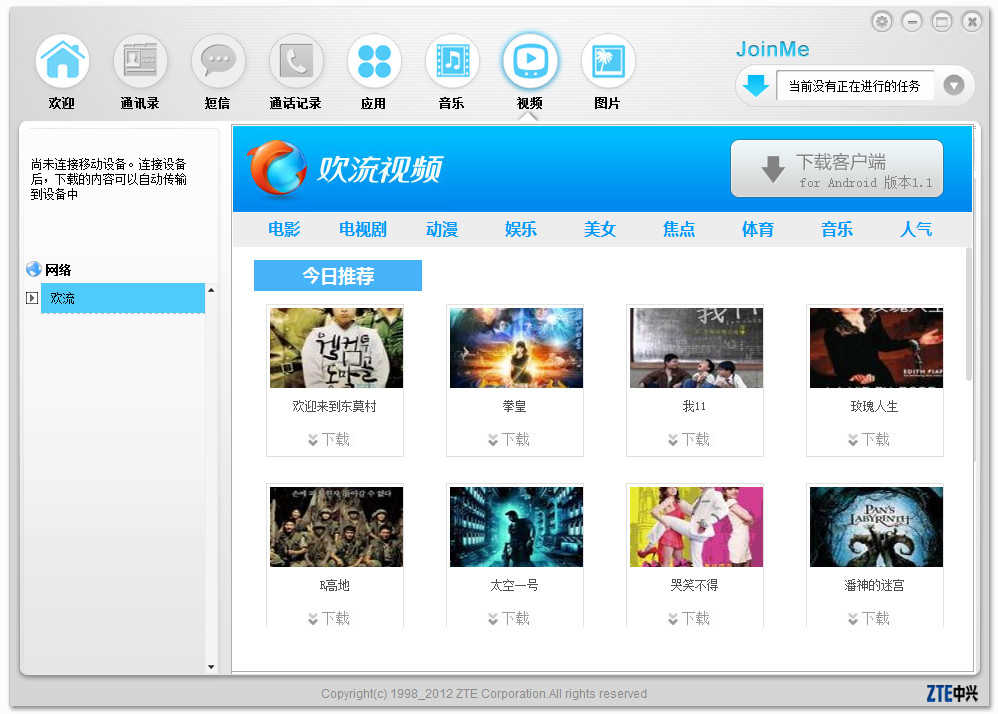Viewport: 998px width, 714px height.
Task: Select the 欢流 item in sidebar
Action: pyautogui.click(x=123, y=298)
